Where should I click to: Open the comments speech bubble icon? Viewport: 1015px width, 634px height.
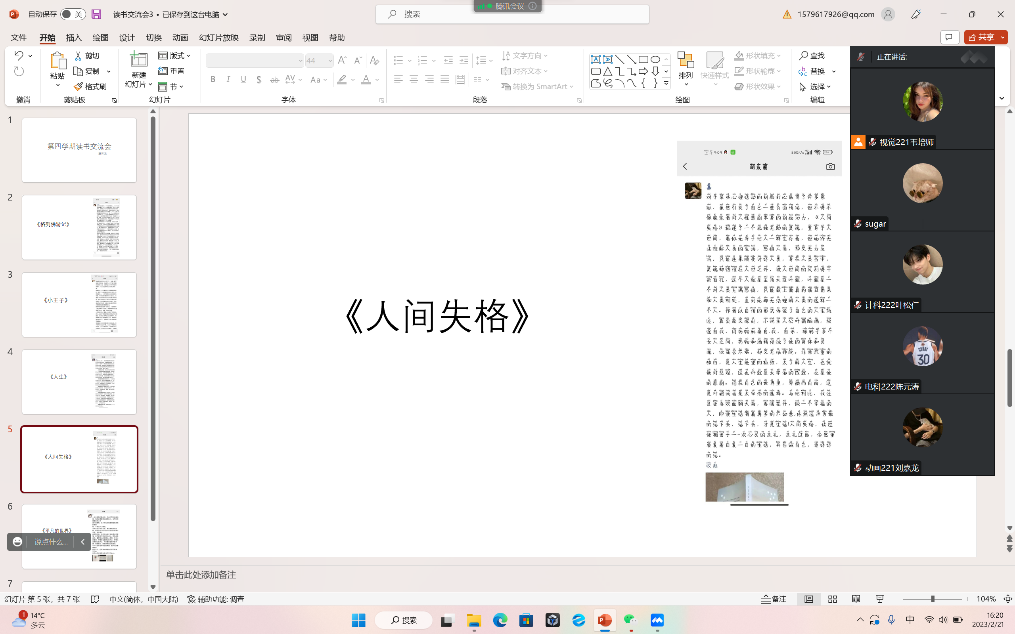[x=948, y=37]
